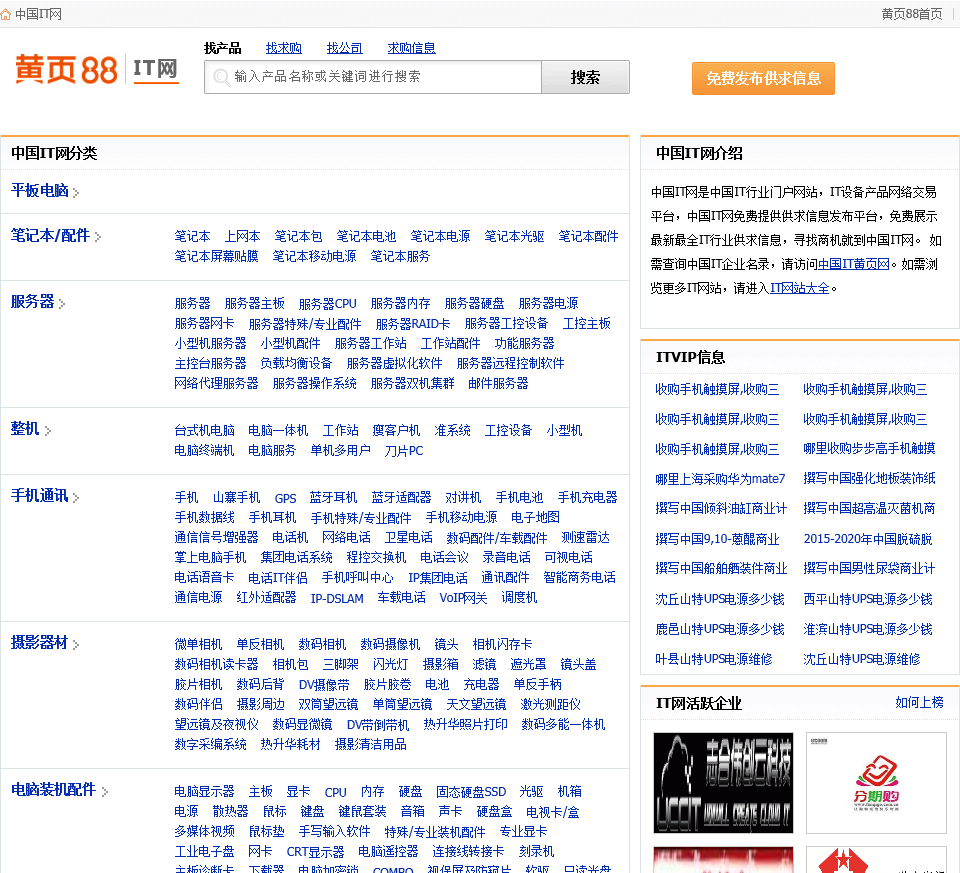Click the magnifier icon in search box

220,77
